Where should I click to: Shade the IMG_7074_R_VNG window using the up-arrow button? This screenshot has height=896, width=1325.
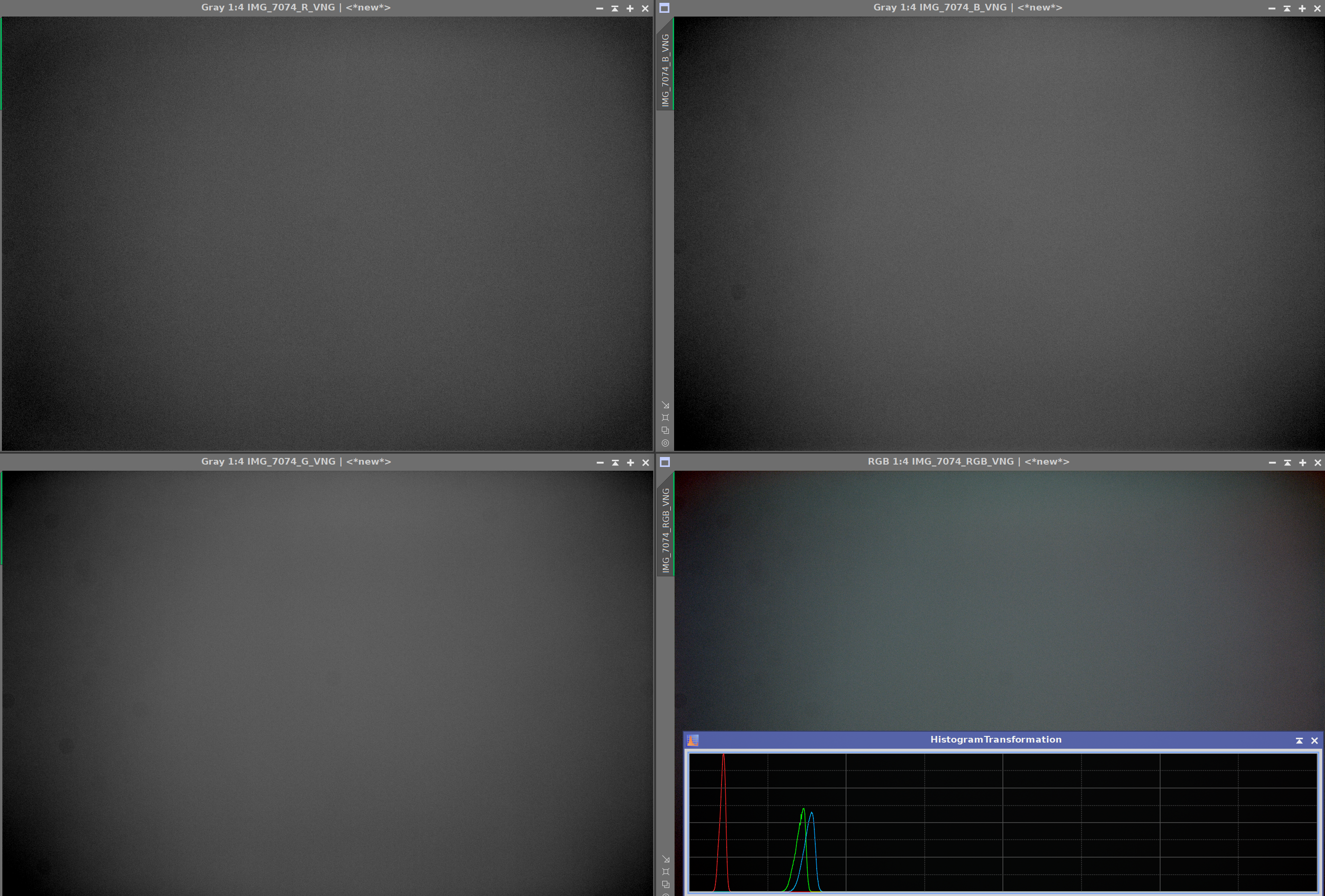point(614,9)
